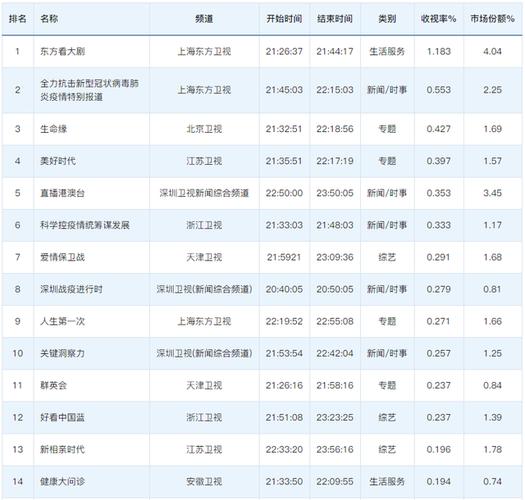Image resolution: width=525 pixels, height=500 pixels.
Task: Click market share value 1.78
Action: (493, 449)
